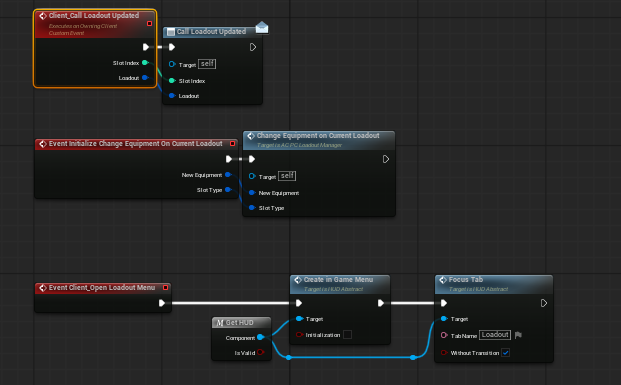This screenshot has width=621, height=385.
Task: Select the Call Loadout Updated node title
Action: [x=211, y=31]
